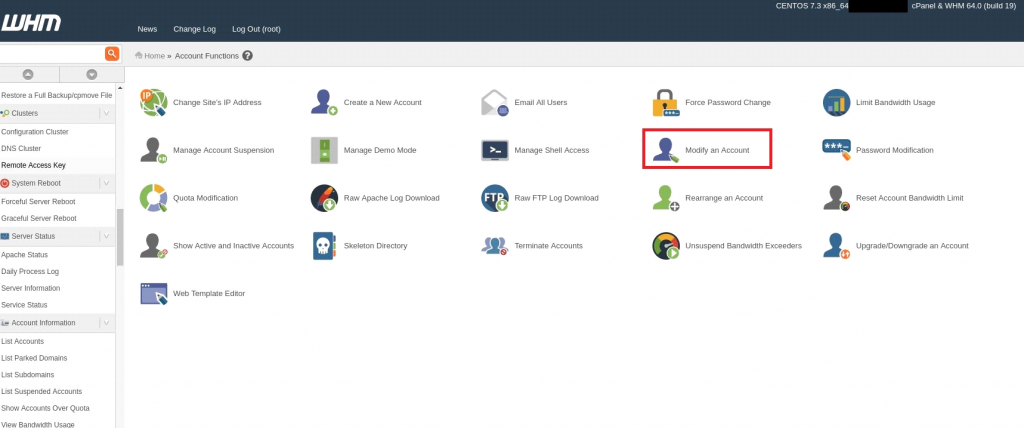Viewport: 1024px width, 428px height.
Task: Collapse the Clusters sidebar section
Action: coord(107,113)
